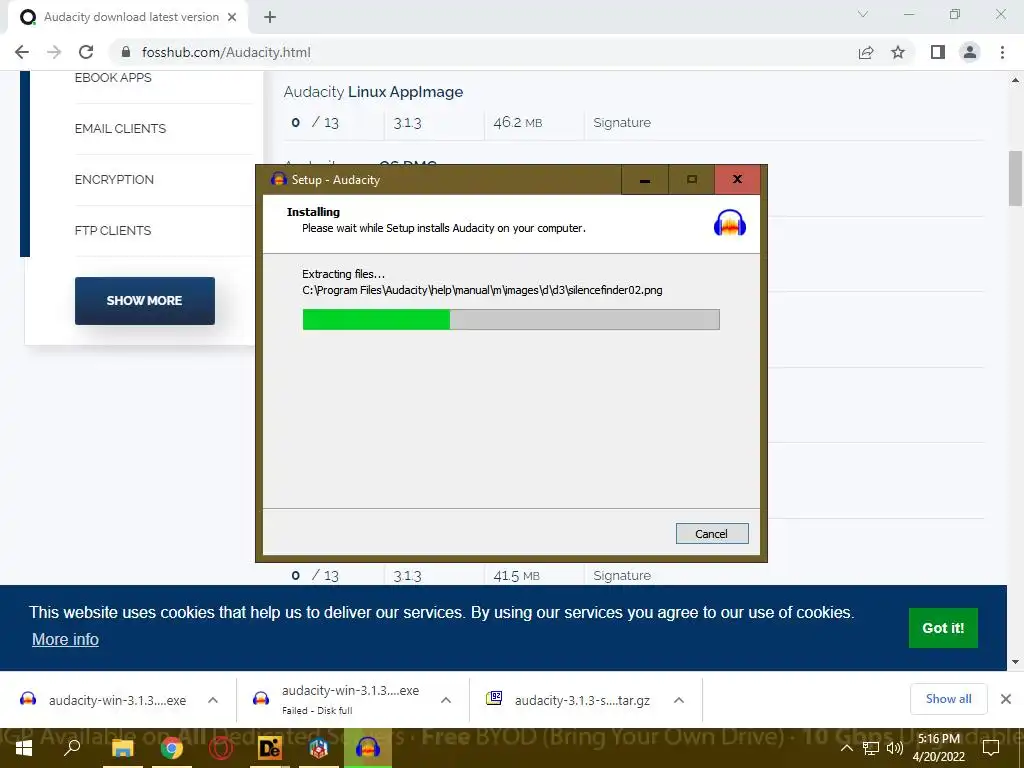Click the share this page icon
Viewport: 1024px width, 768px height.
click(x=866, y=52)
